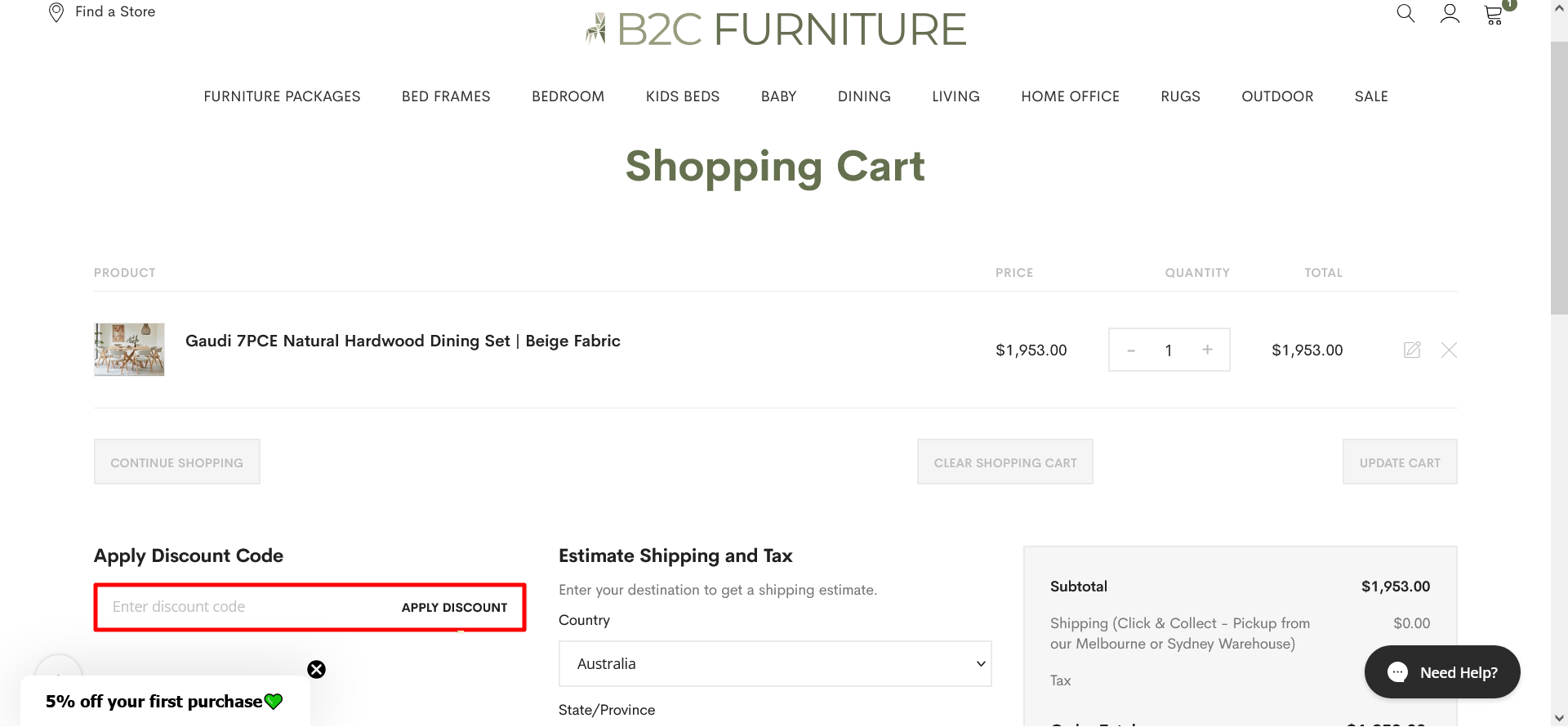Open Gaudi 7PCE Natural Hardwood Dining Set link
1568x727 pixels.
[x=403, y=341]
